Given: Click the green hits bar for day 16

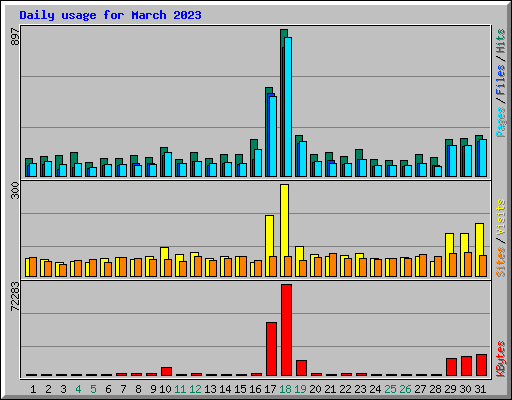Looking at the screenshot, I should click(254, 144).
